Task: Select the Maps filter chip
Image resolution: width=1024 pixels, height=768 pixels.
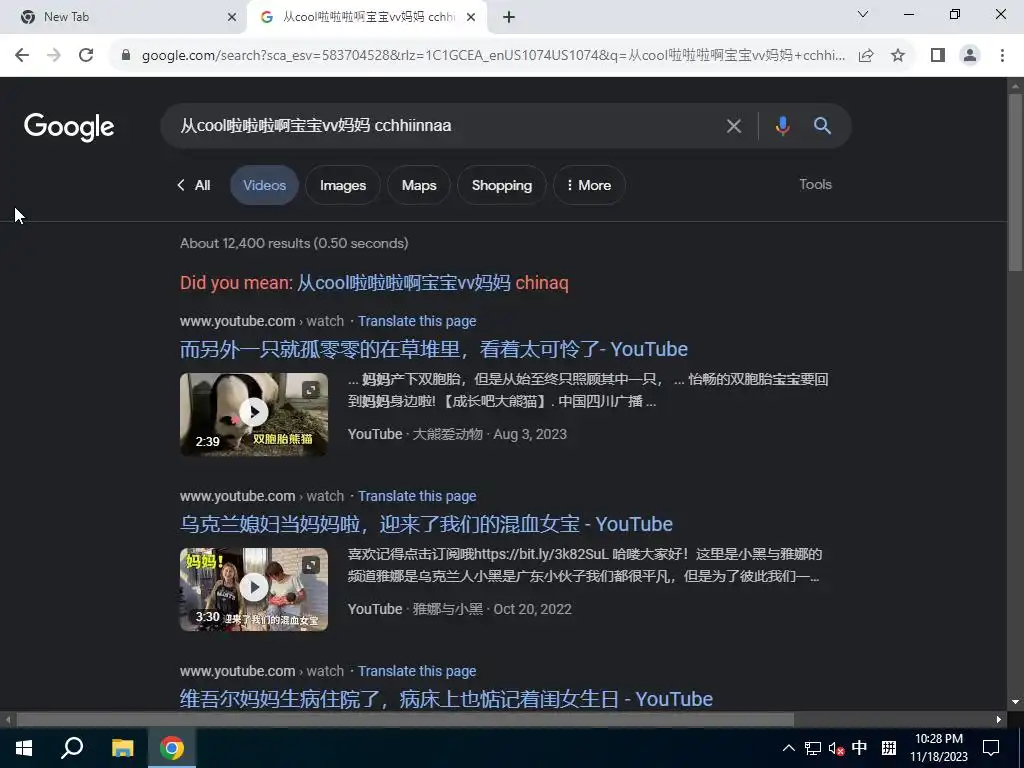Action: pos(419,185)
